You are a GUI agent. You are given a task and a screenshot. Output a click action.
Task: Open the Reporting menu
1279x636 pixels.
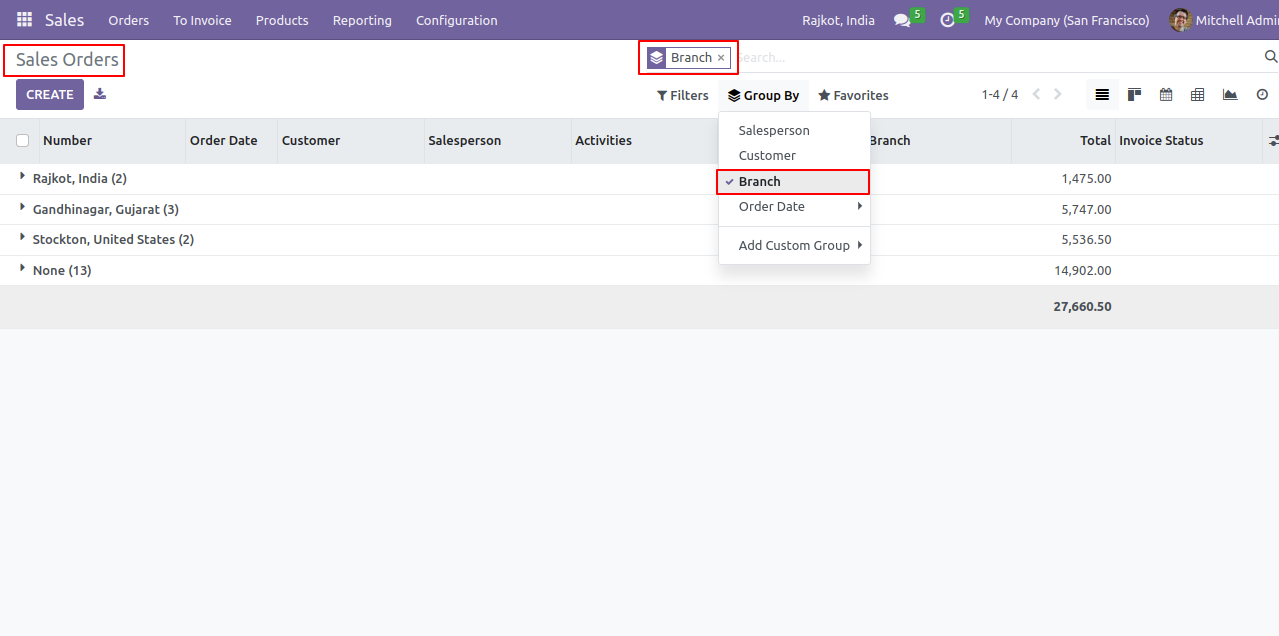click(362, 20)
